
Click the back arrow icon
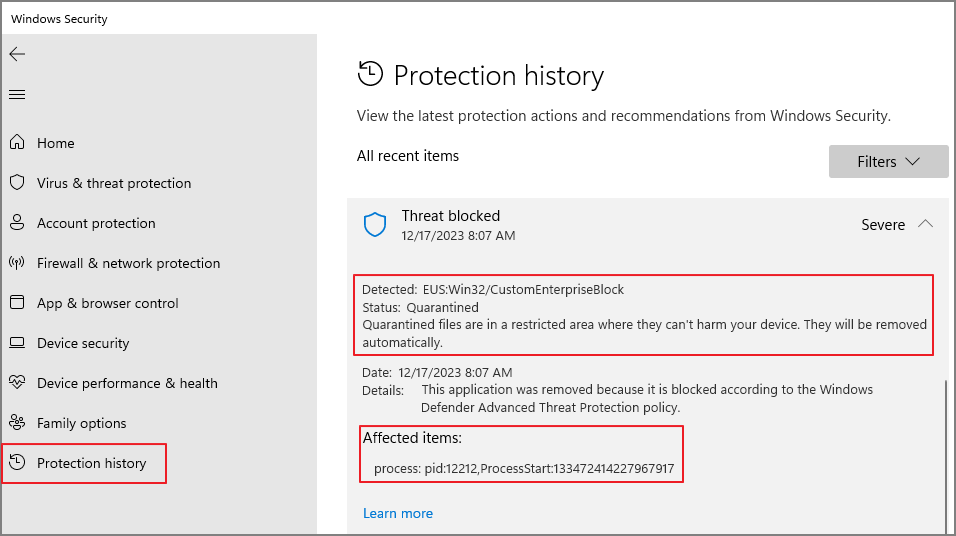[17, 54]
